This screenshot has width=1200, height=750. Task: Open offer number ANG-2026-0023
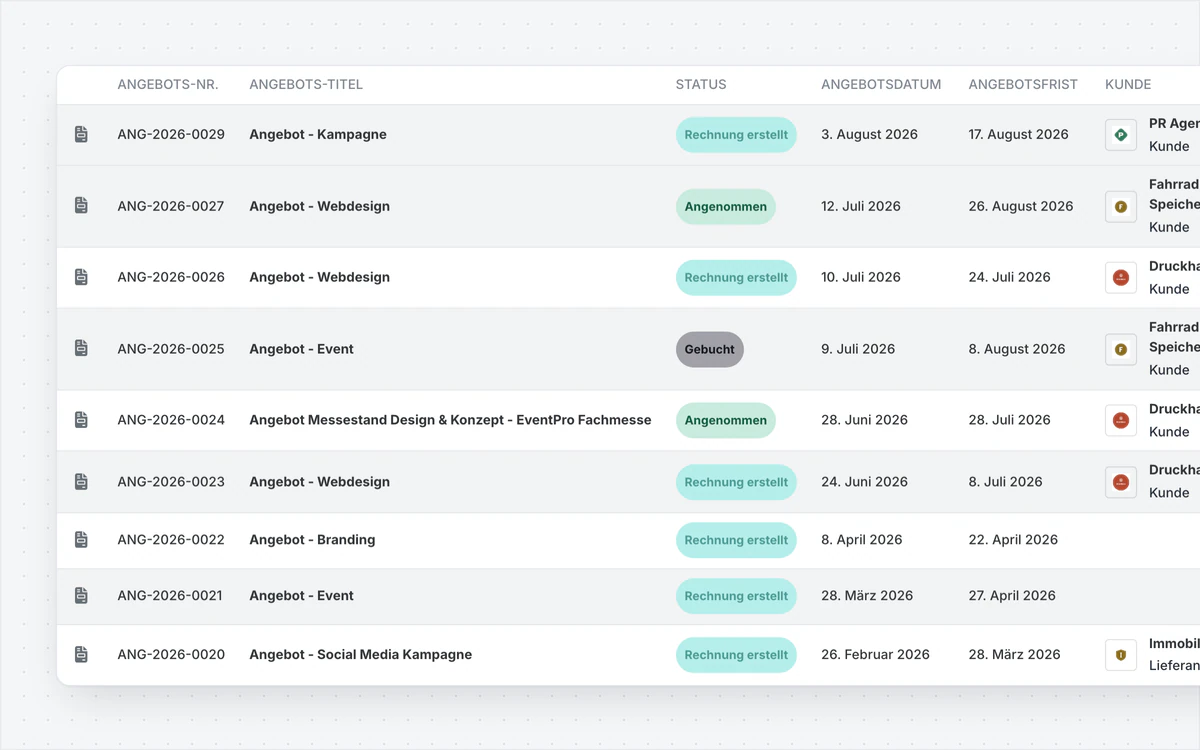pos(171,481)
